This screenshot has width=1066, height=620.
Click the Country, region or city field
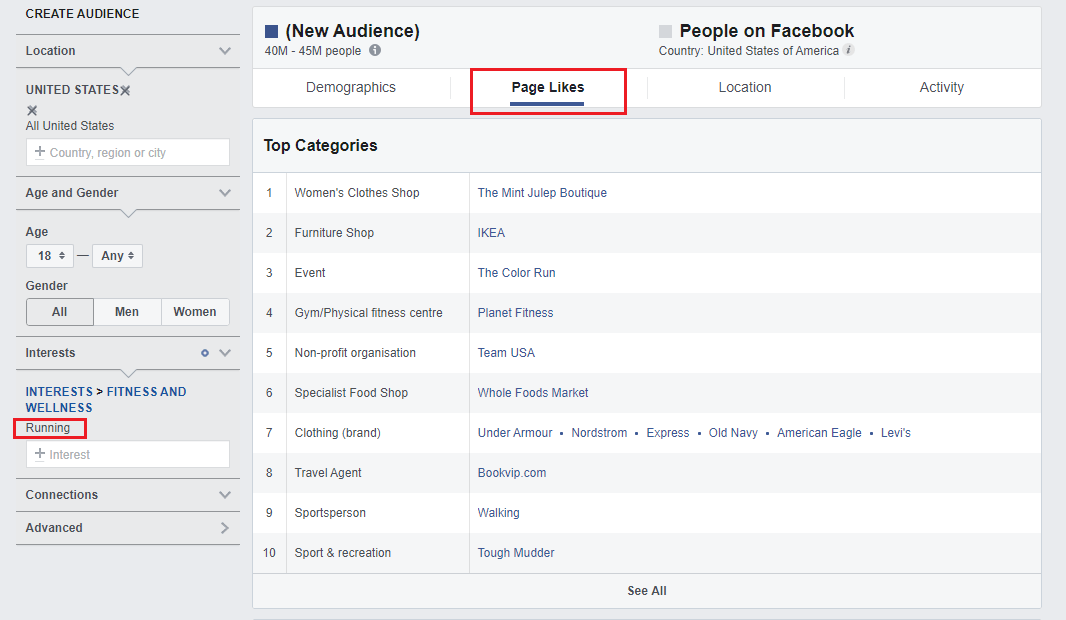click(128, 153)
